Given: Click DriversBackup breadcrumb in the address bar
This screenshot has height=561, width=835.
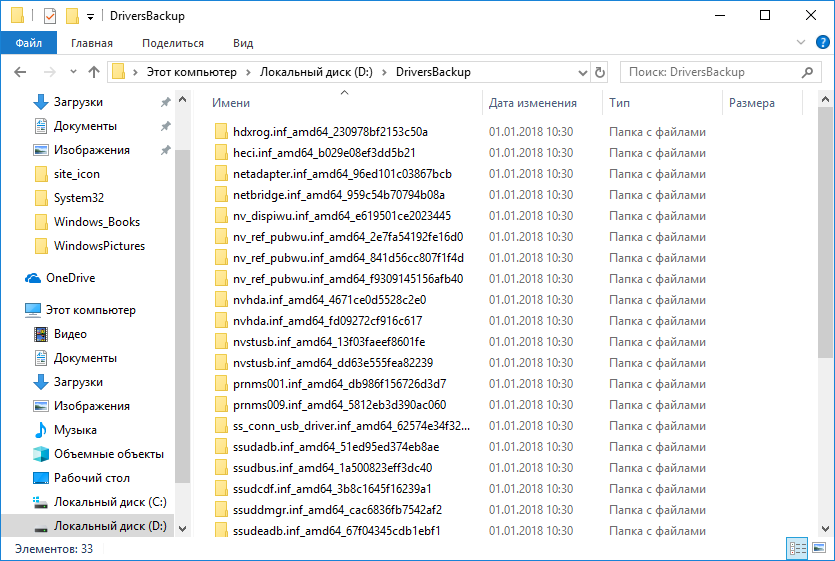Looking at the screenshot, I should tap(433, 72).
